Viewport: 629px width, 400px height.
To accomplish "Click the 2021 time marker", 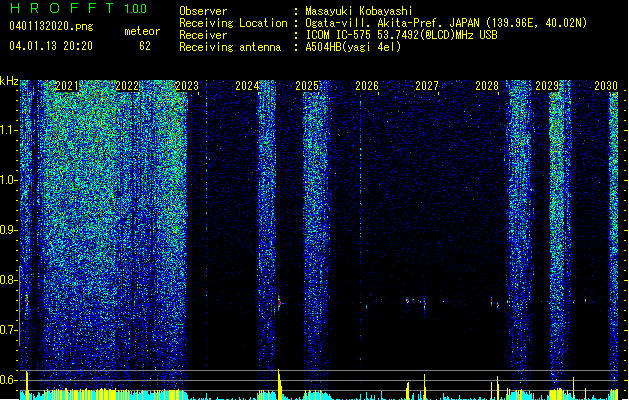I will point(67,86).
